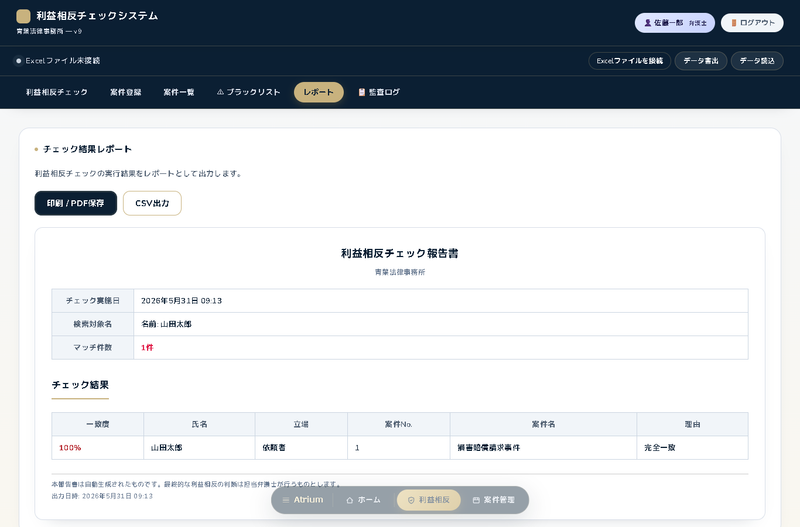Click the Excelファイル未接続 status indicator

(57, 61)
